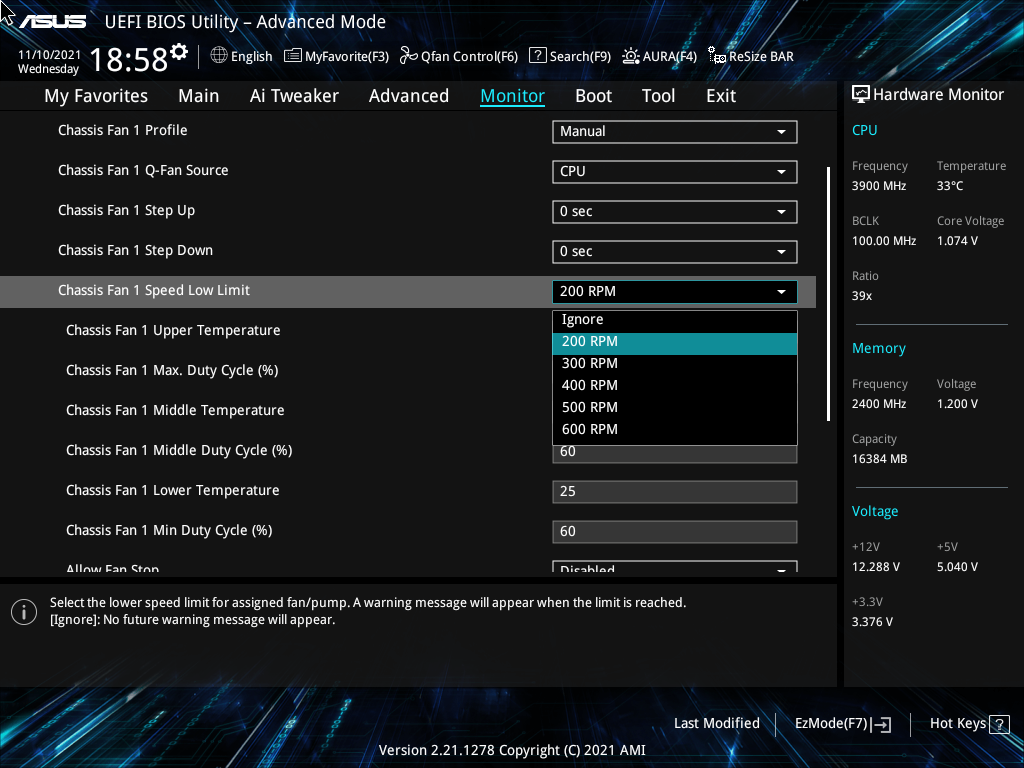Expand Chassis Fan 1 Step Down dropdown

(x=675, y=251)
